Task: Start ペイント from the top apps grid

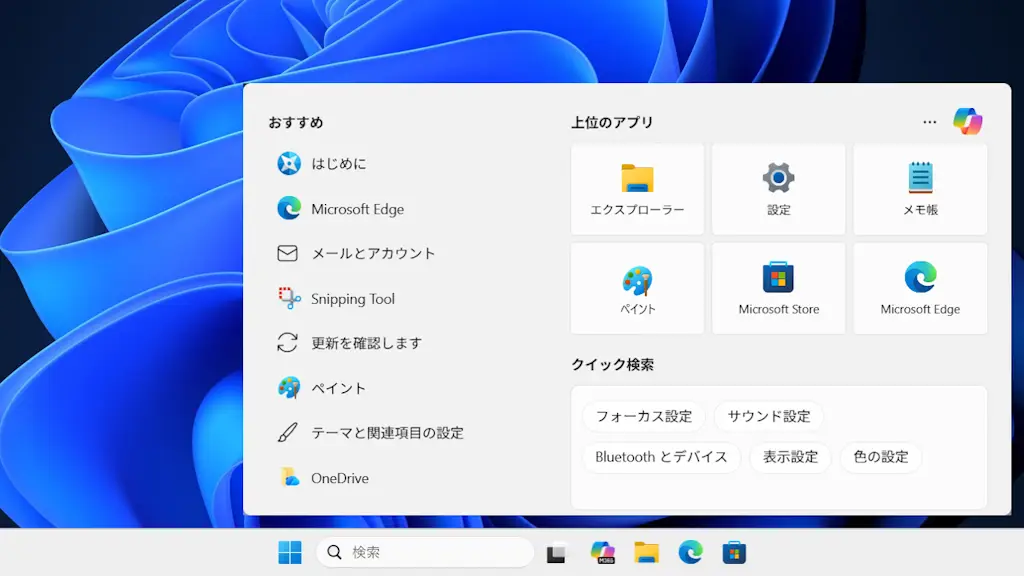Action: pos(636,288)
